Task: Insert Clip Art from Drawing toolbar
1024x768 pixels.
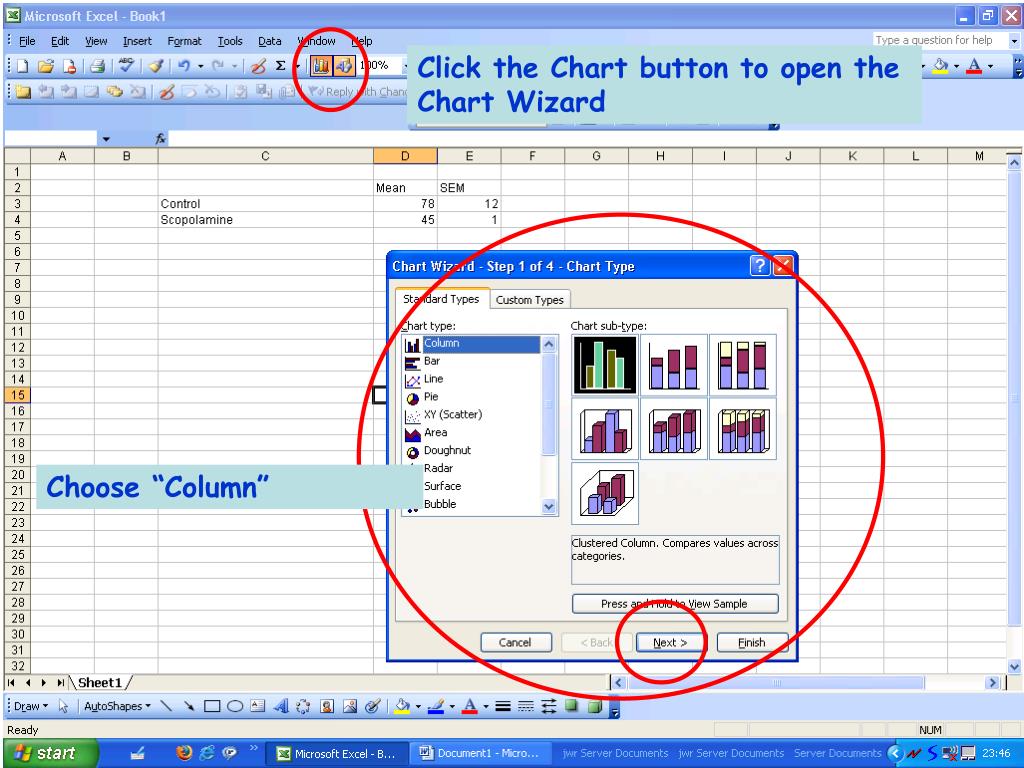Action: point(327,706)
